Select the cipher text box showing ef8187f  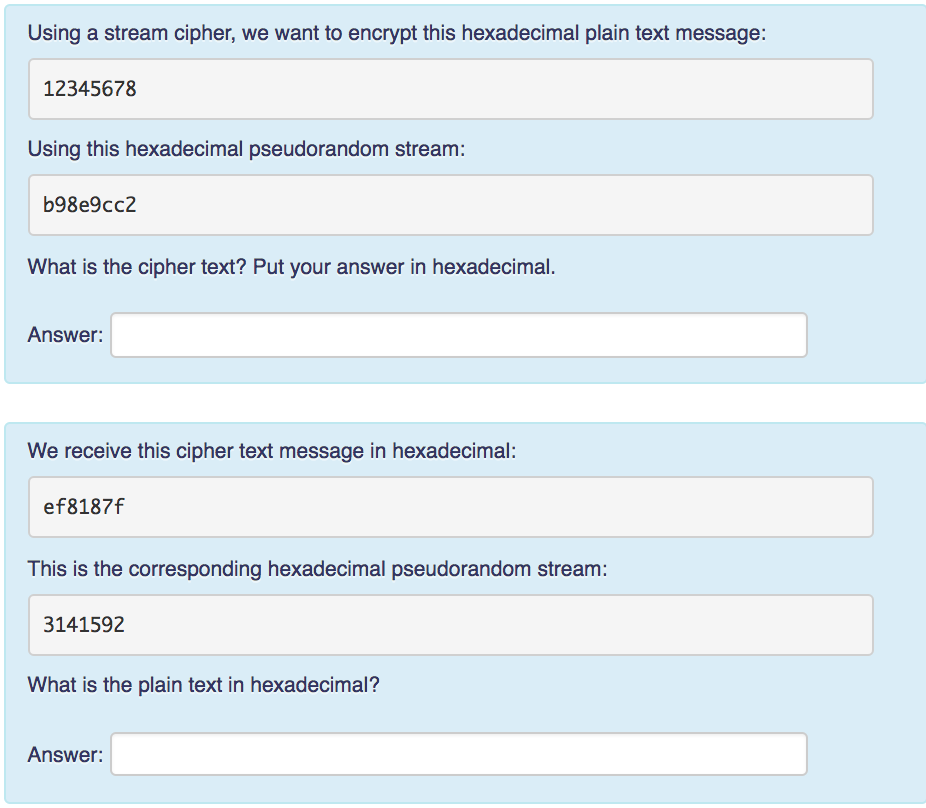pos(450,507)
